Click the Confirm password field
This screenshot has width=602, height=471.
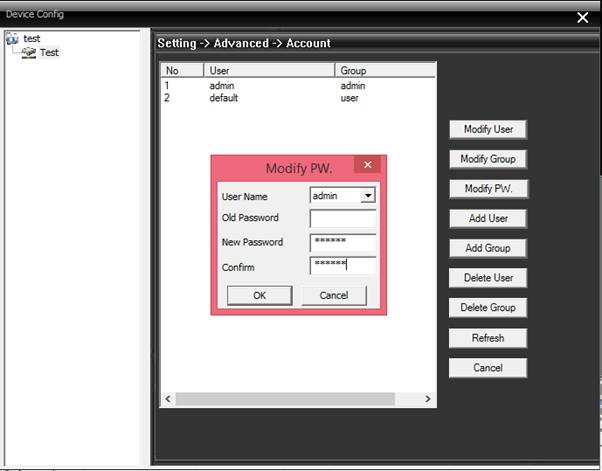click(342, 265)
